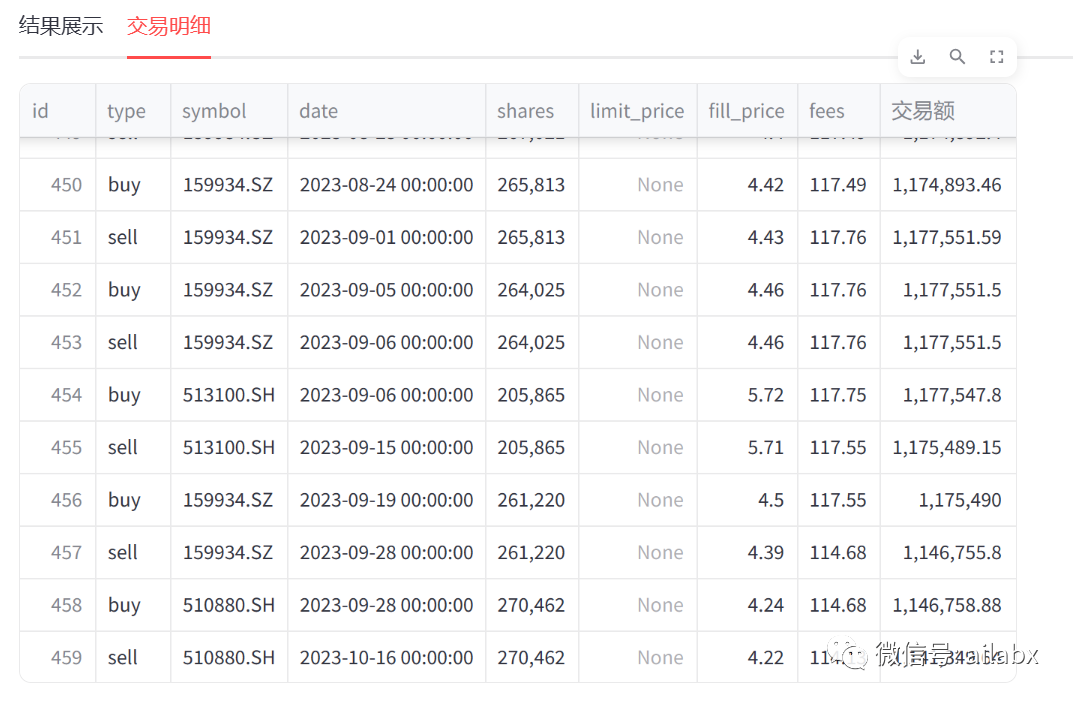Click type cell sell in row 451

point(133,238)
